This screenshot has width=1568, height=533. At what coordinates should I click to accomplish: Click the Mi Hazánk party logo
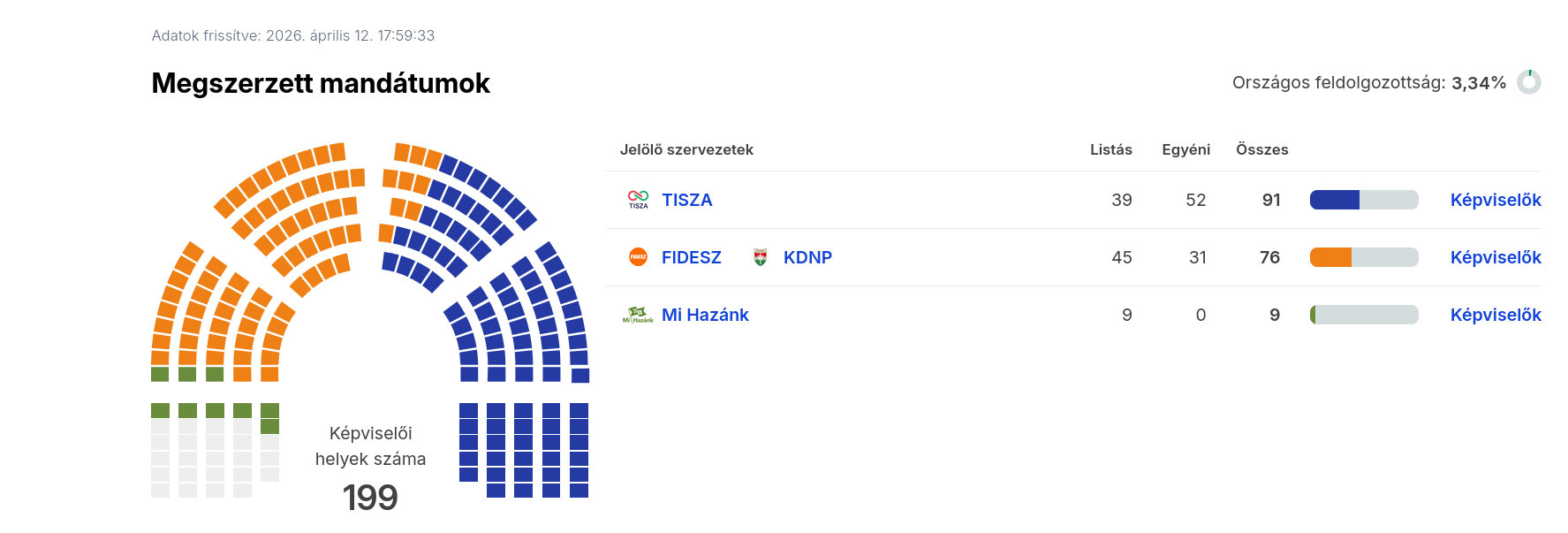(638, 315)
